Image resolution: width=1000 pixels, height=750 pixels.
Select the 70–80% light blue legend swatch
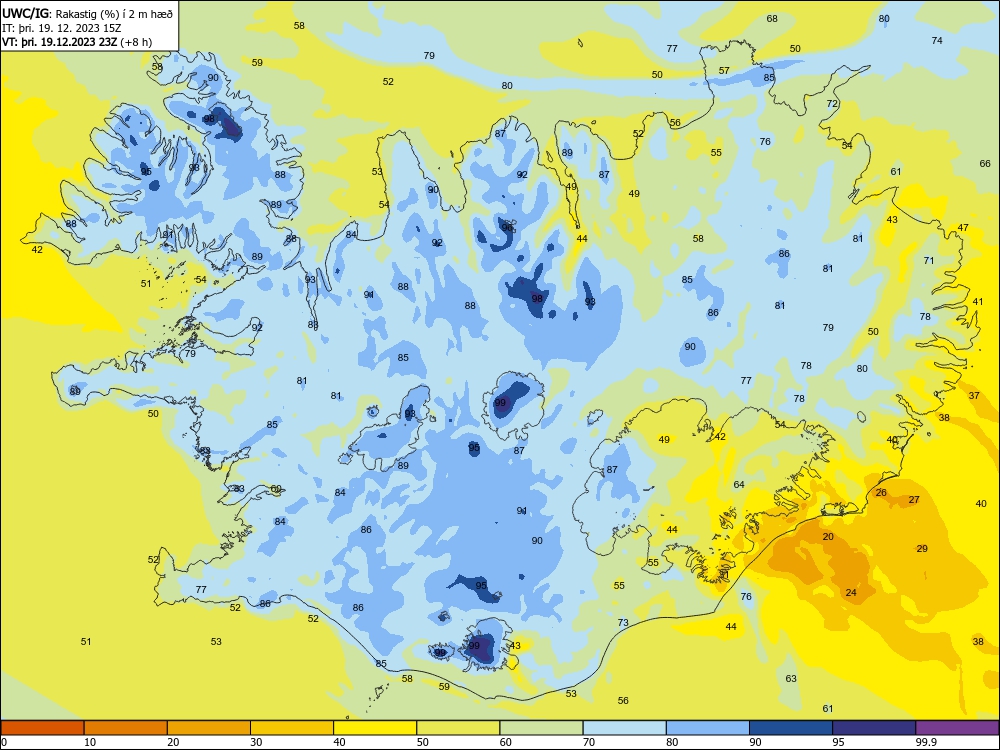tap(624, 728)
